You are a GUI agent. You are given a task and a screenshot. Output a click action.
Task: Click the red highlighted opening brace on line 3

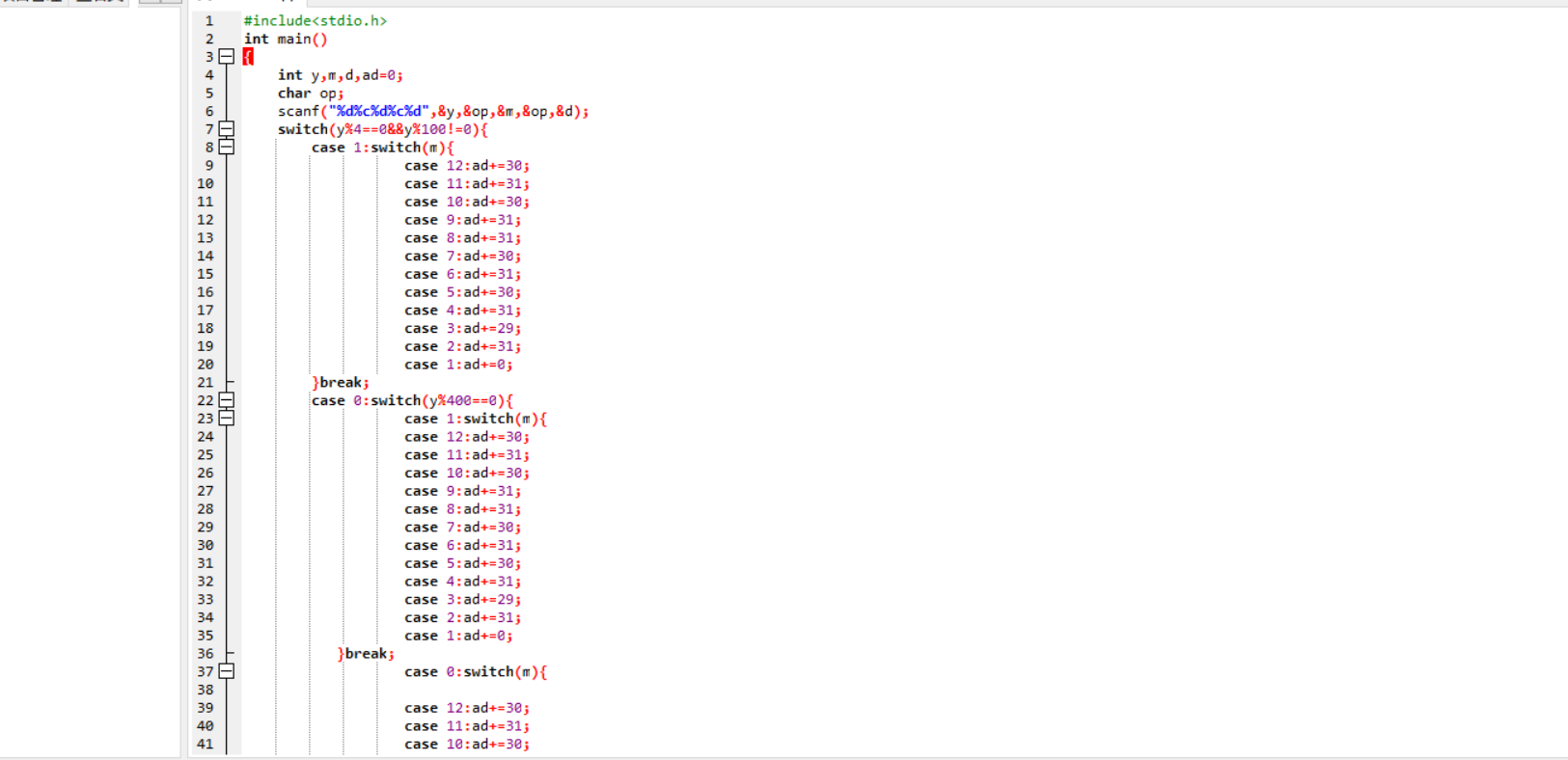tap(248, 57)
